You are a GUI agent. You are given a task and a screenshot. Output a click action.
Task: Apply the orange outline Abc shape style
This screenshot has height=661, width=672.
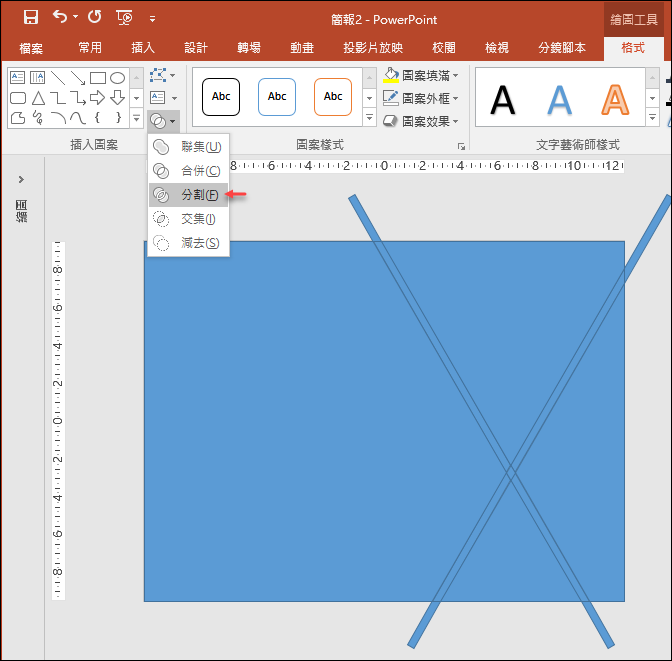tap(333, 97)
